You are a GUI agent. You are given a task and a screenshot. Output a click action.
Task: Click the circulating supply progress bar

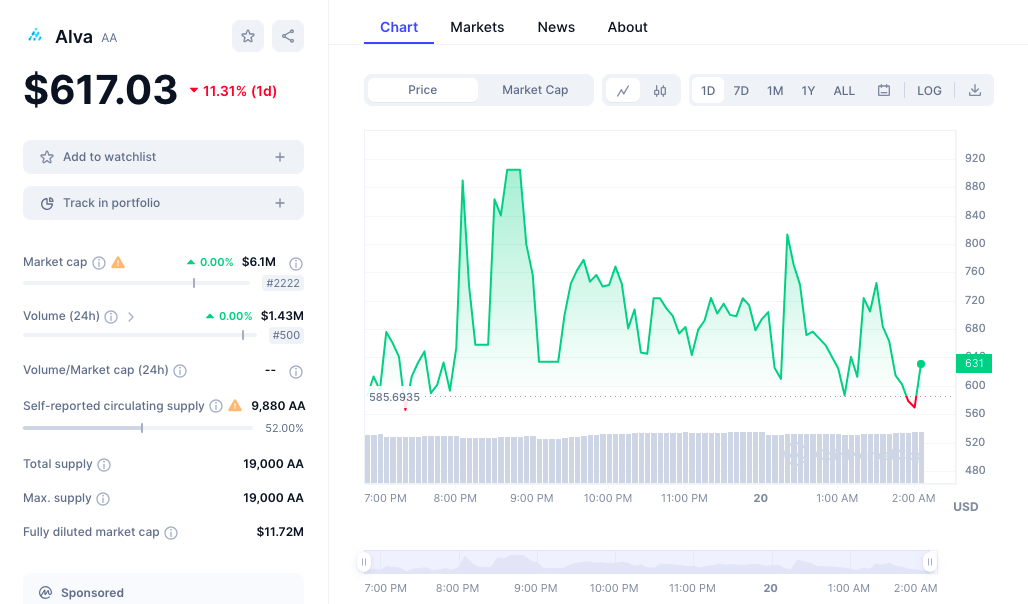pyautogui.click(x=137, y=427)
